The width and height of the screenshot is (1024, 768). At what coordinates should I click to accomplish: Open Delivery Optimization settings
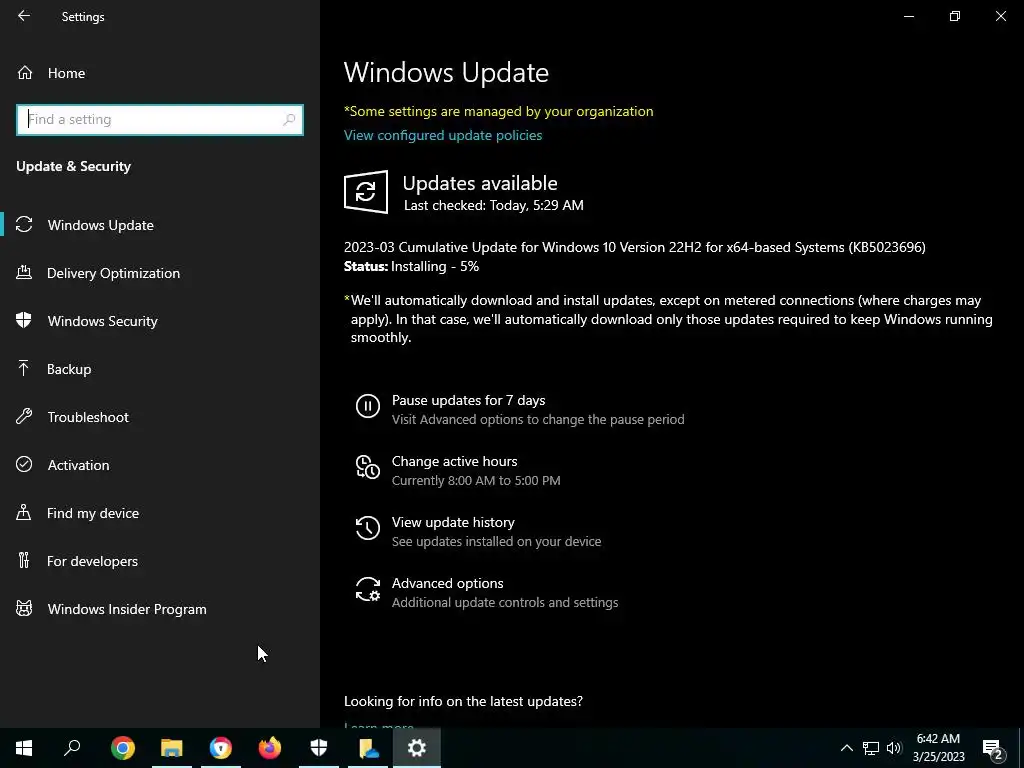coord(113,273)
